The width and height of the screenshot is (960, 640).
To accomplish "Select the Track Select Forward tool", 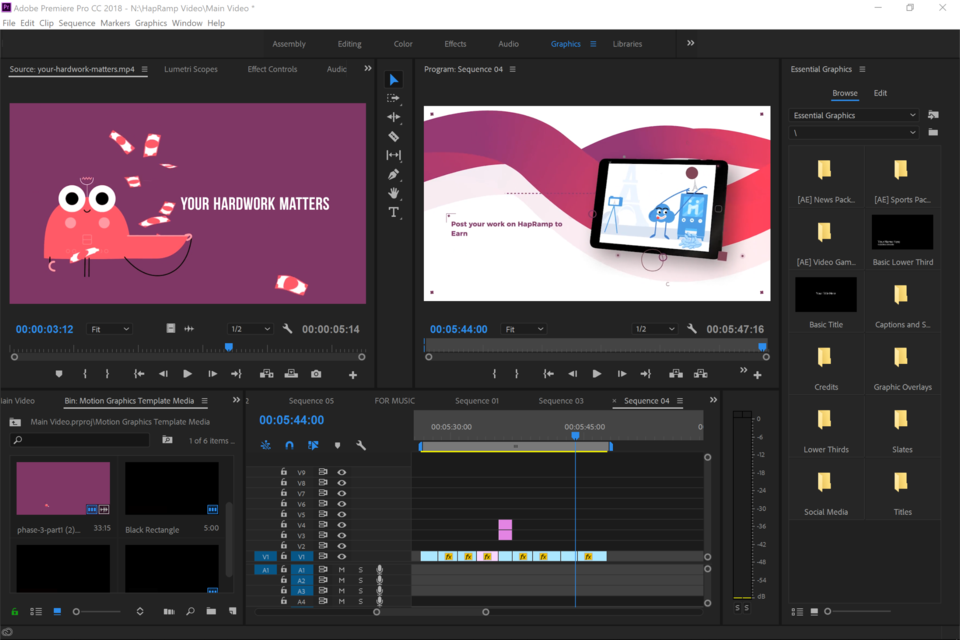I will point(393,98).
